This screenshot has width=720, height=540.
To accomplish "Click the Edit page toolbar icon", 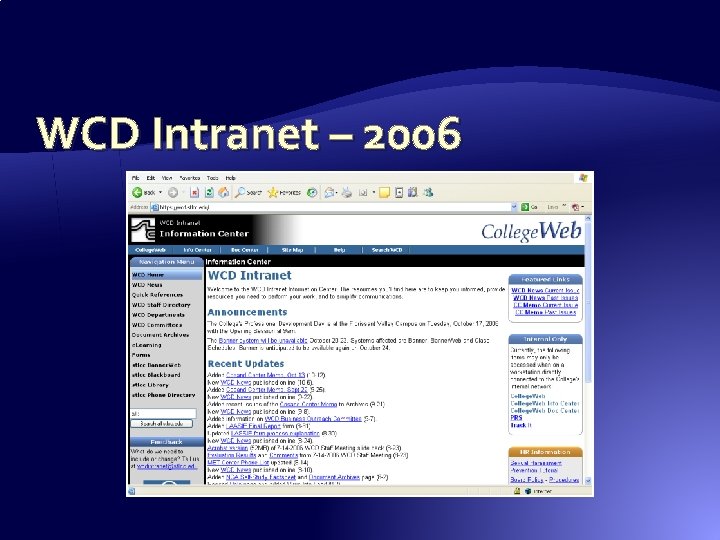I will (x=363, y=193).
